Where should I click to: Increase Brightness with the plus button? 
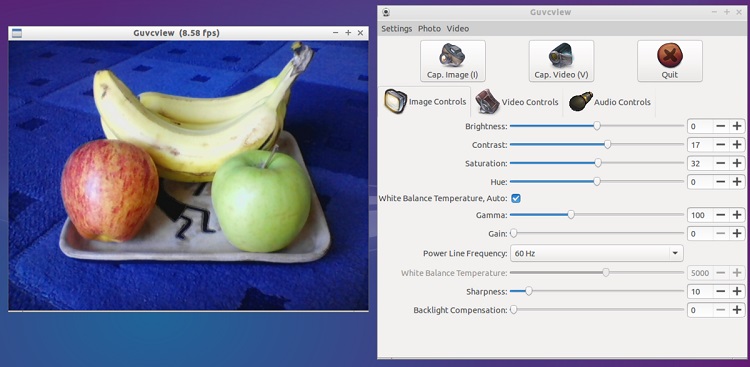(x=737, y=126)
